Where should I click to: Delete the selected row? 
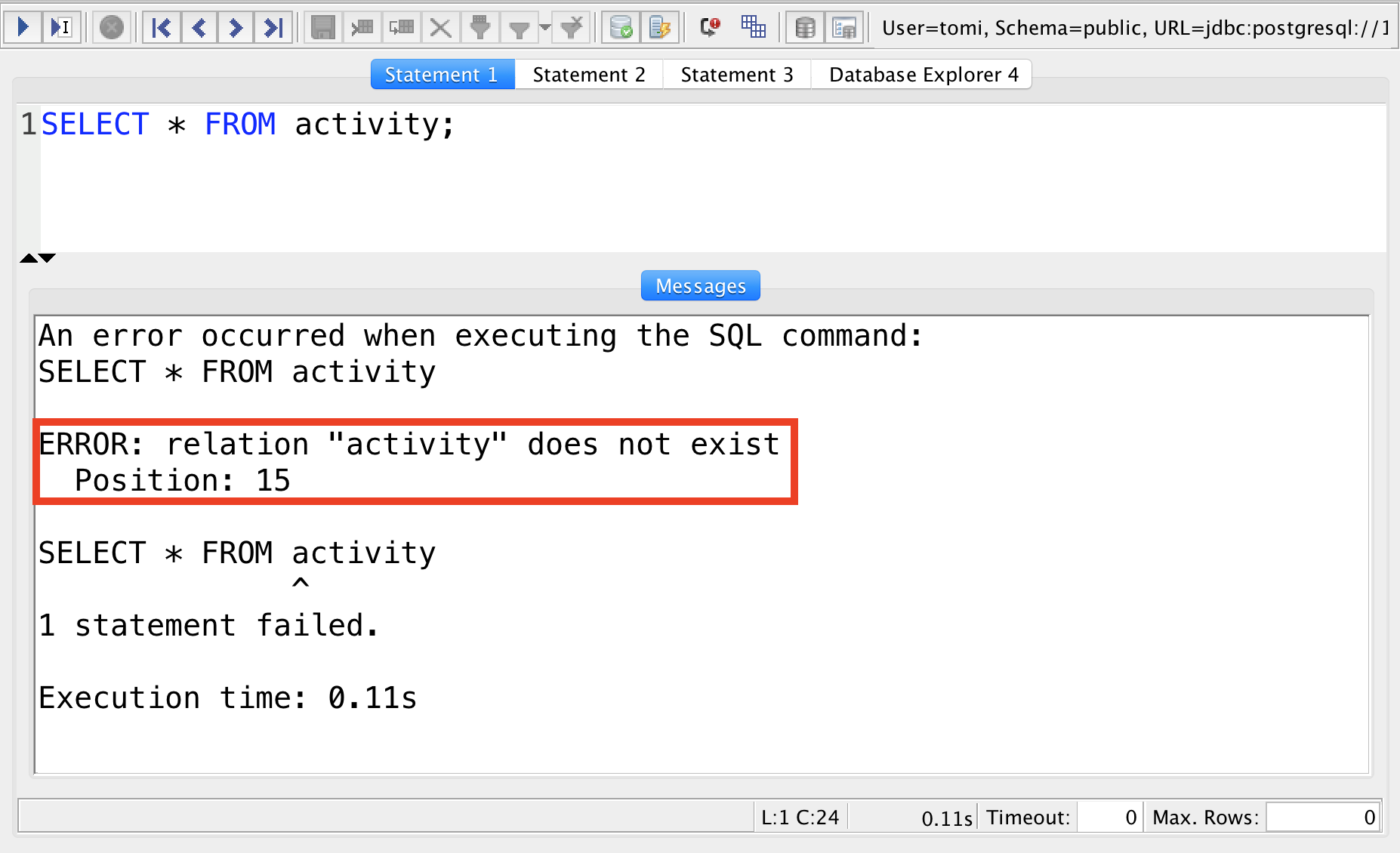point(440,26)
